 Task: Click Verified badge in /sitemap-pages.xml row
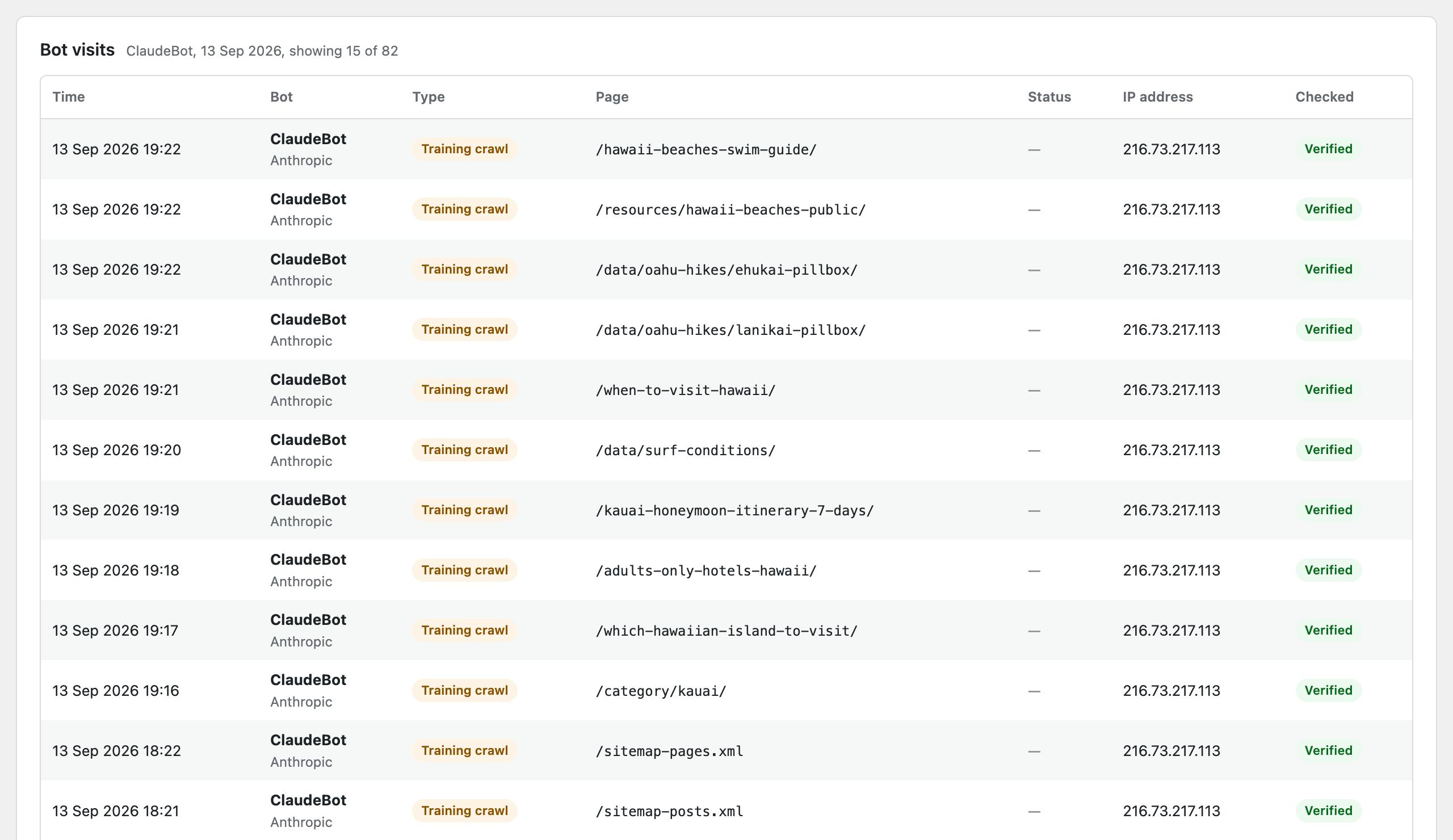1329,751
